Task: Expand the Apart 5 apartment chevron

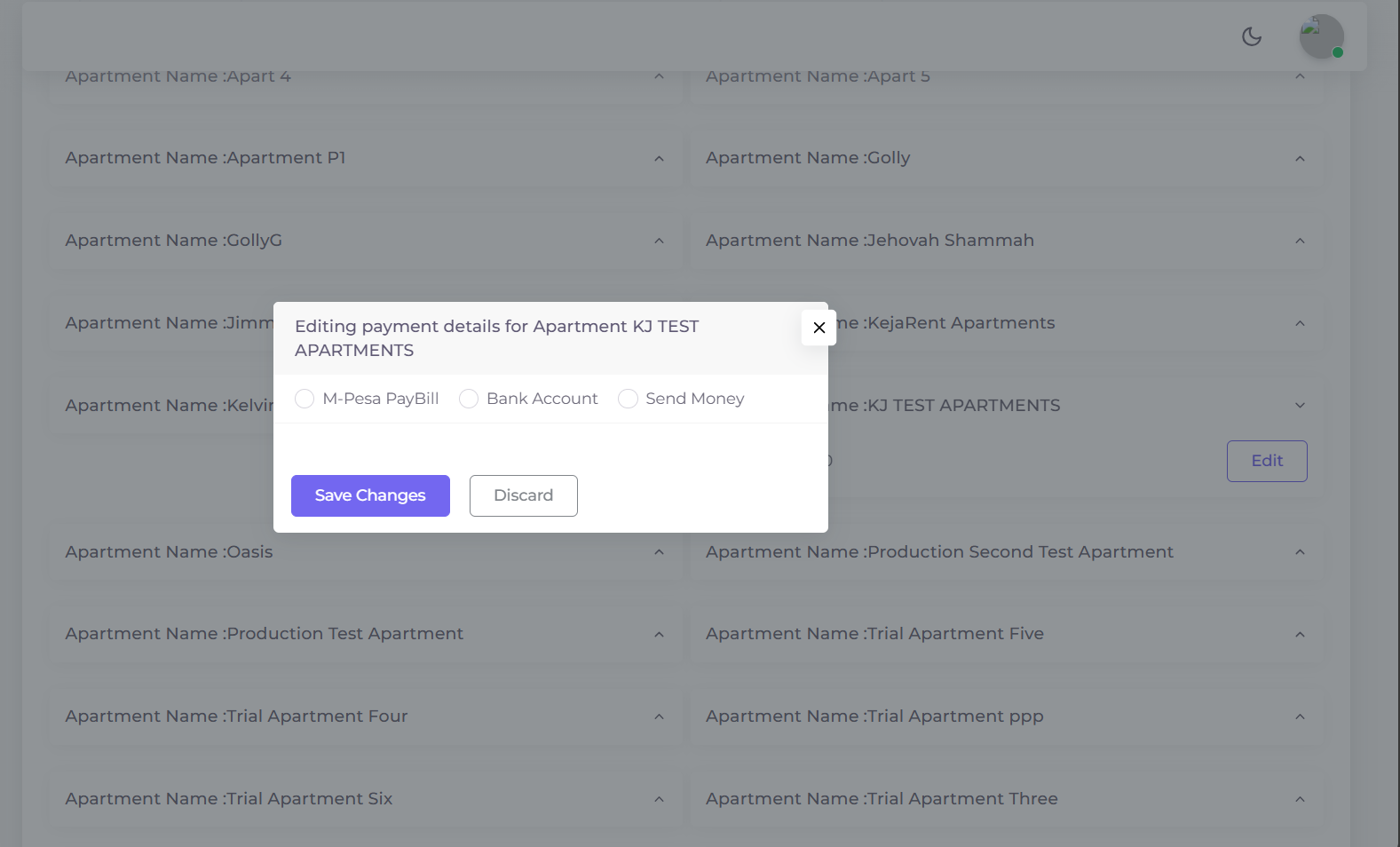Action: point(1300,76)
